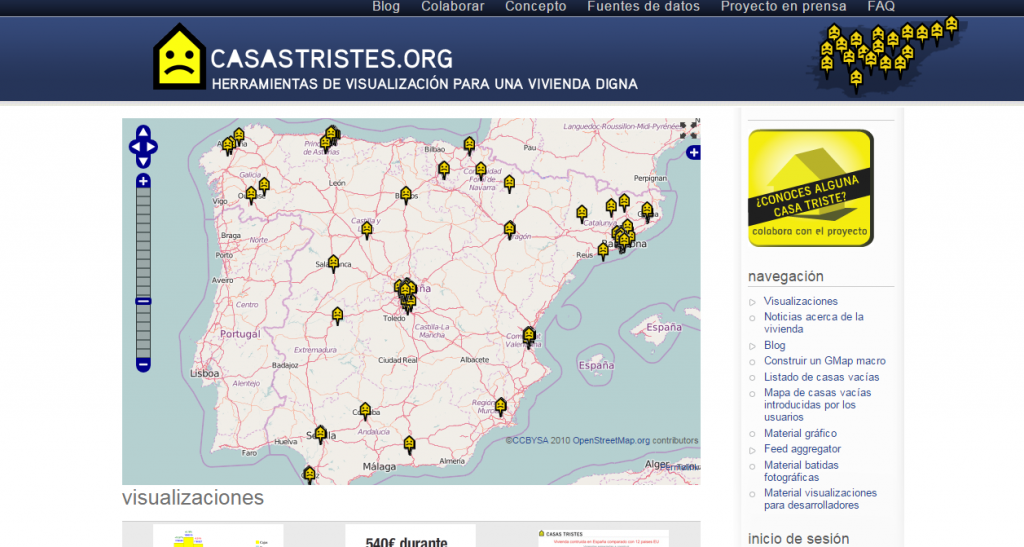Screen dimensions: 1024x547
Task: Pan the map east with right arrow
Action: coord(152,147)
